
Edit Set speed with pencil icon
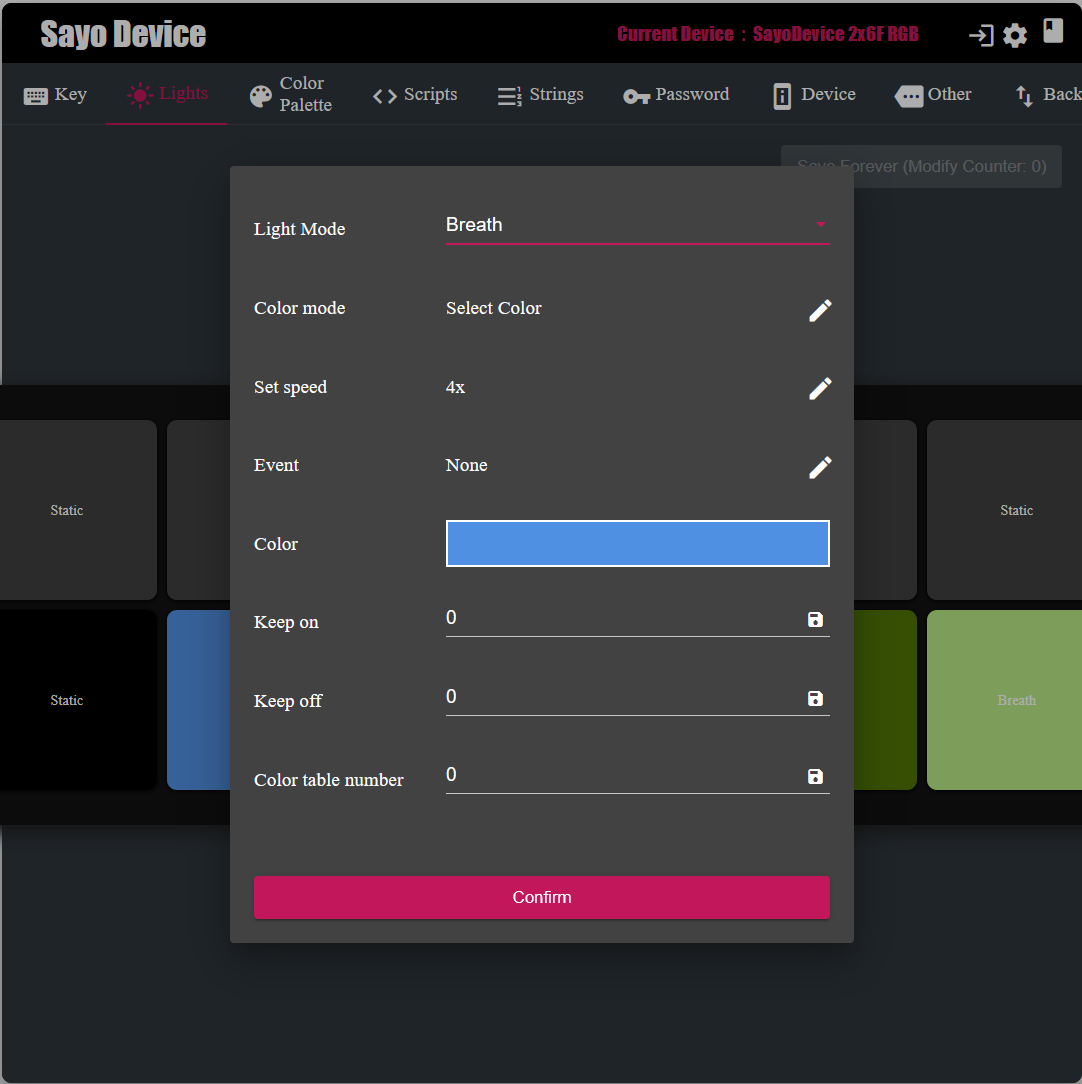click(820, 389)
